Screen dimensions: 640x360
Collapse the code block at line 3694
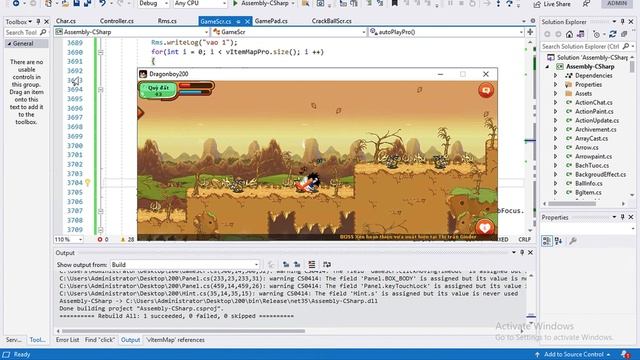point(100,89)
